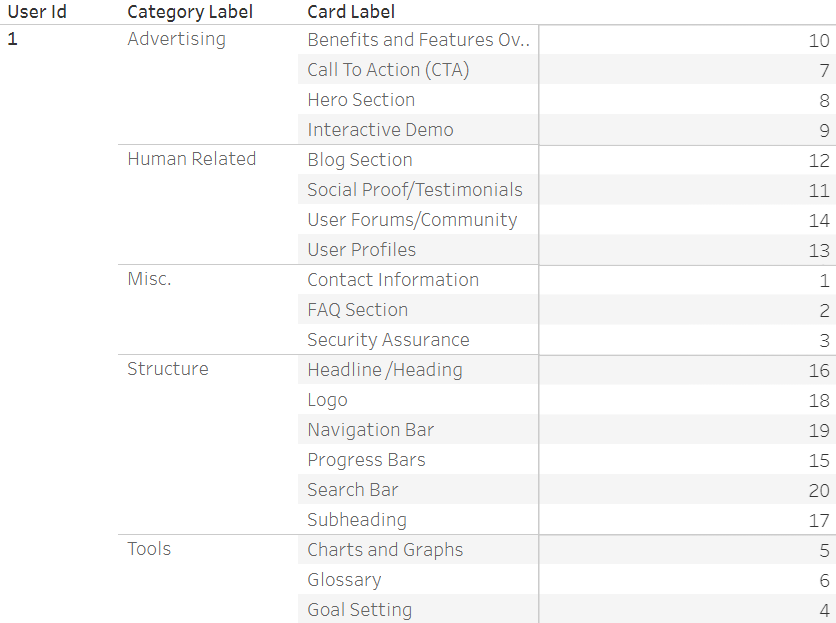This screenshot has height=623, width=836.
Task: Click the FAQ Section card label
Action: pos(358,310)
